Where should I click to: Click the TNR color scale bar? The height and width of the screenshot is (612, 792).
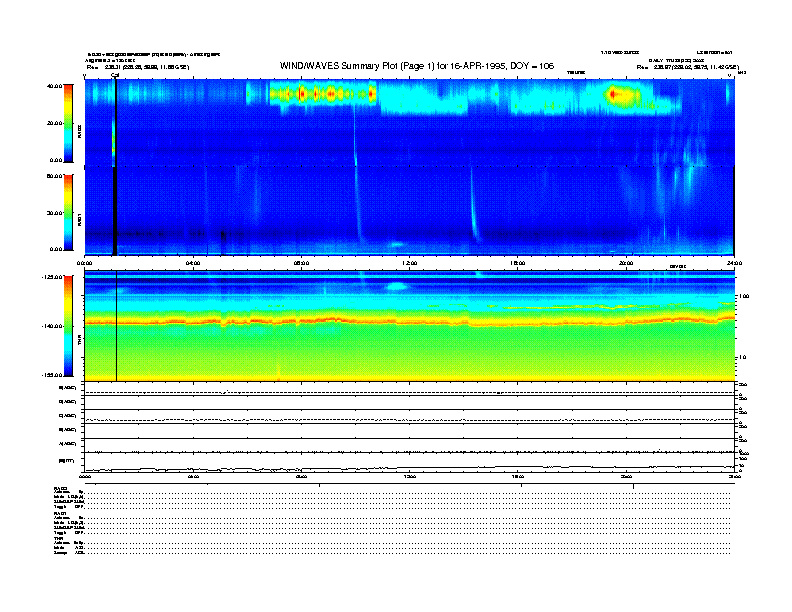[68, 326]
